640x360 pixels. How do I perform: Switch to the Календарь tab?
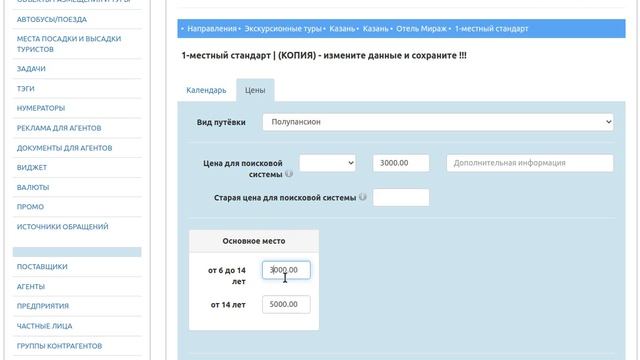tap(206, 90)
